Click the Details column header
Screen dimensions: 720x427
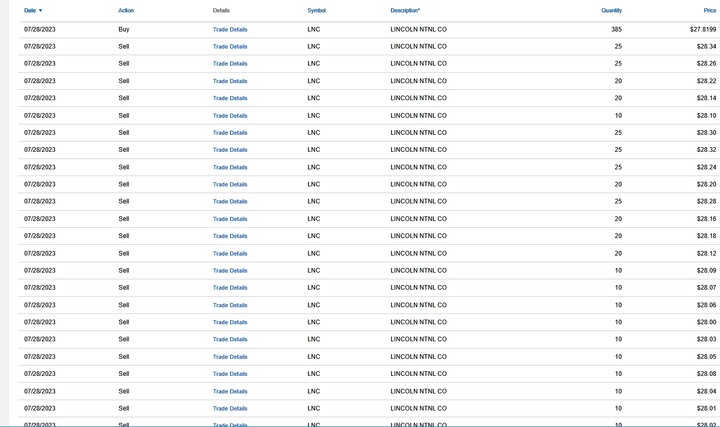221,10
